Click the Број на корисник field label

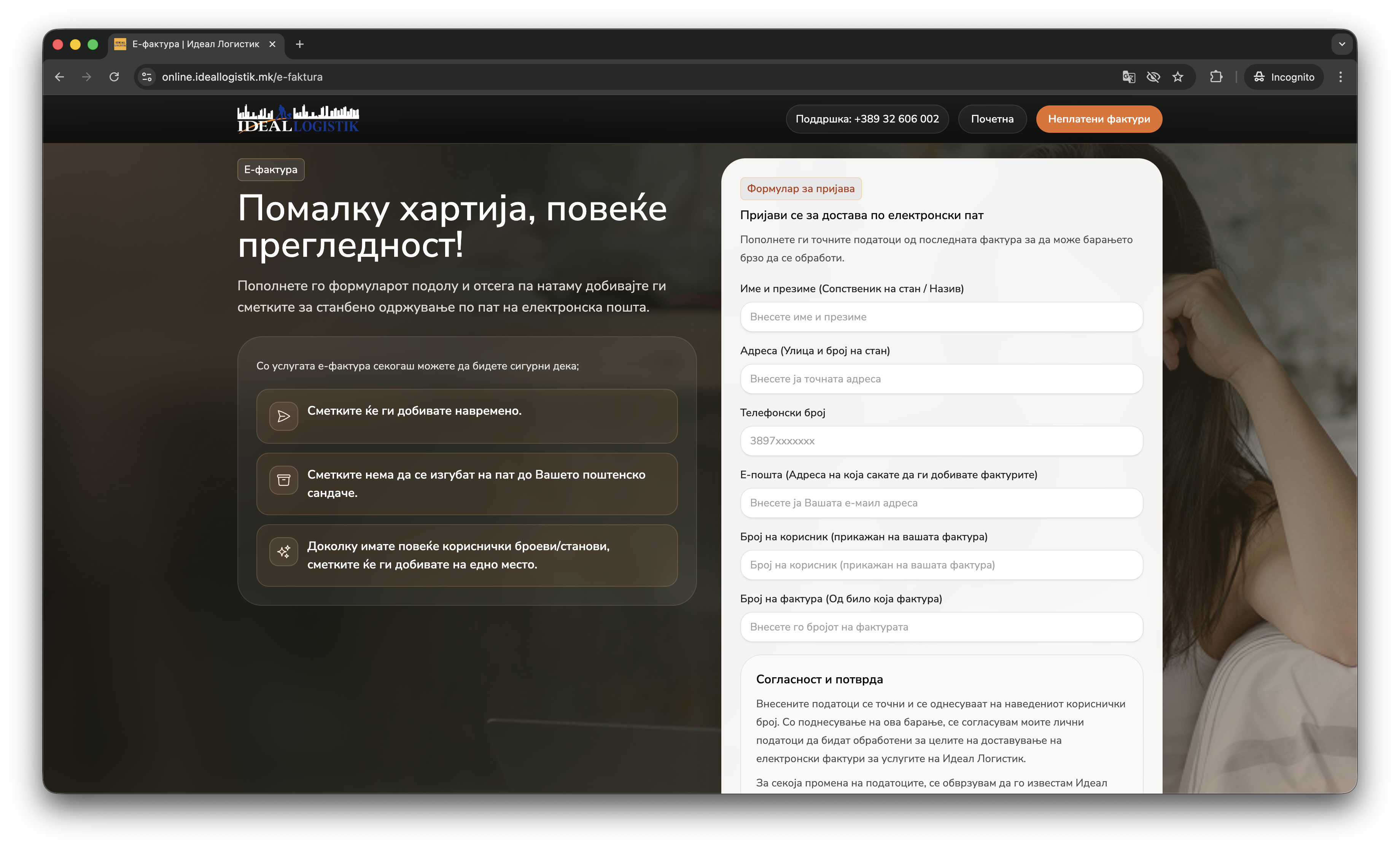point(864,536)
